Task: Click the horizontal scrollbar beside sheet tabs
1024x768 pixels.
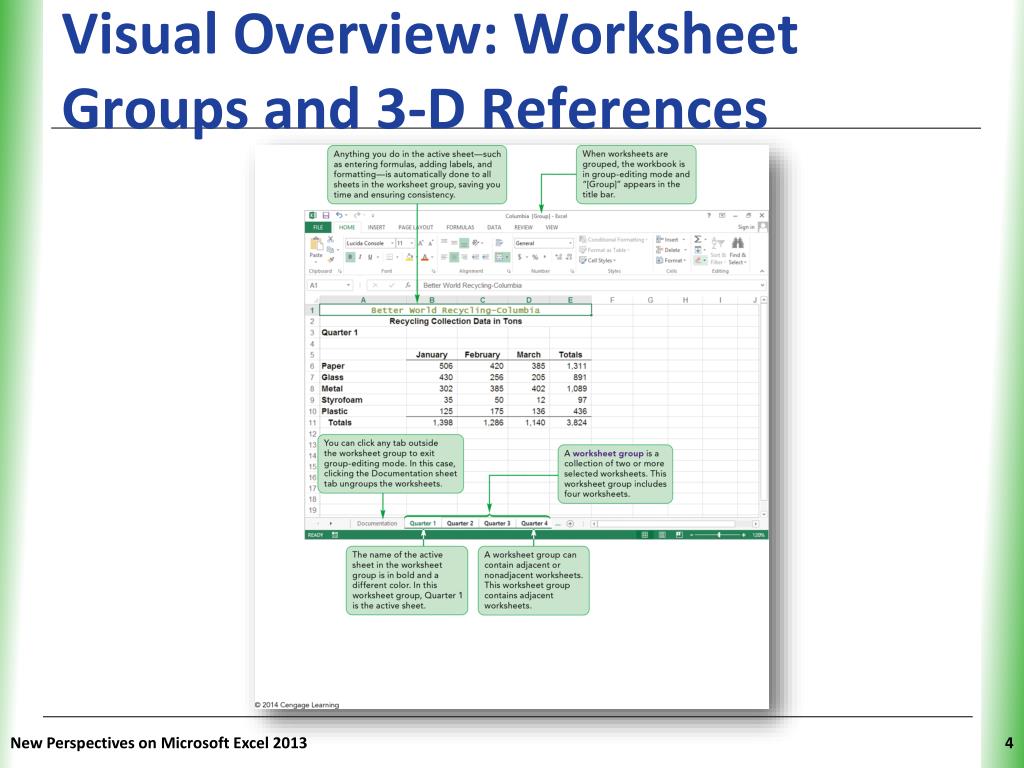Action: [x=675, y=524]
